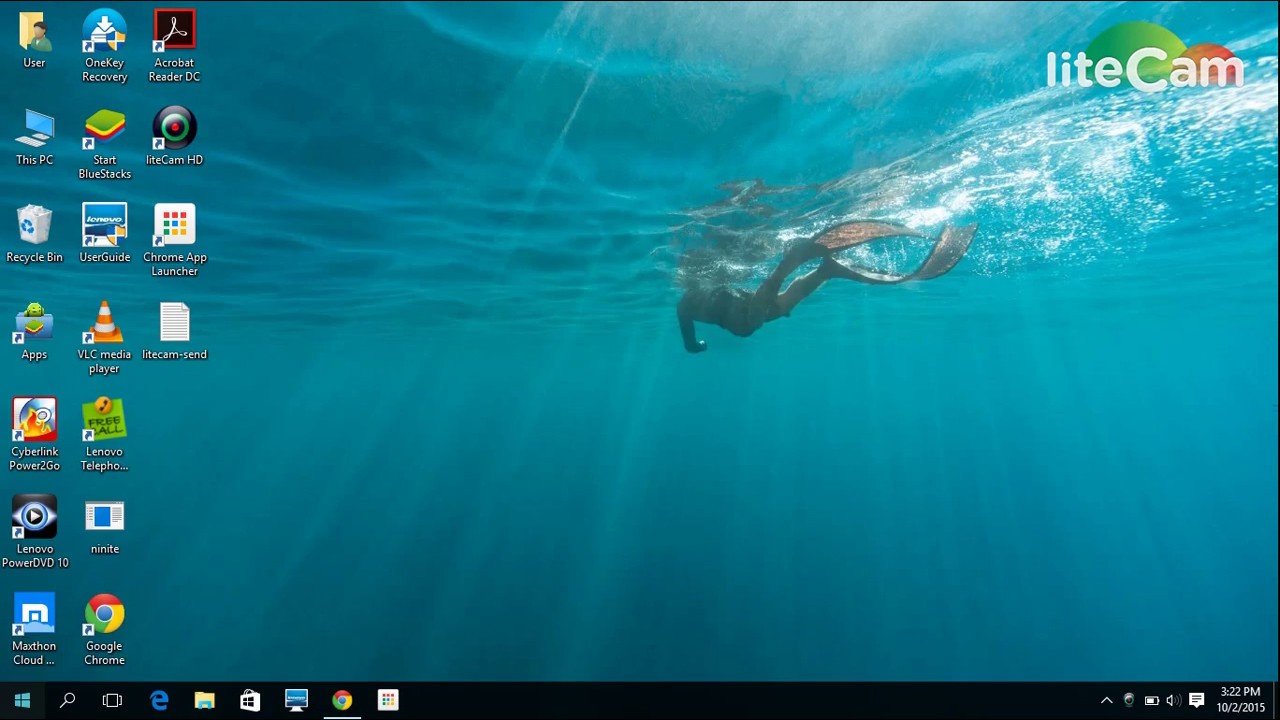Select the liteCam HD desktop icon
Screen dimensions: 1280x720
174,136
